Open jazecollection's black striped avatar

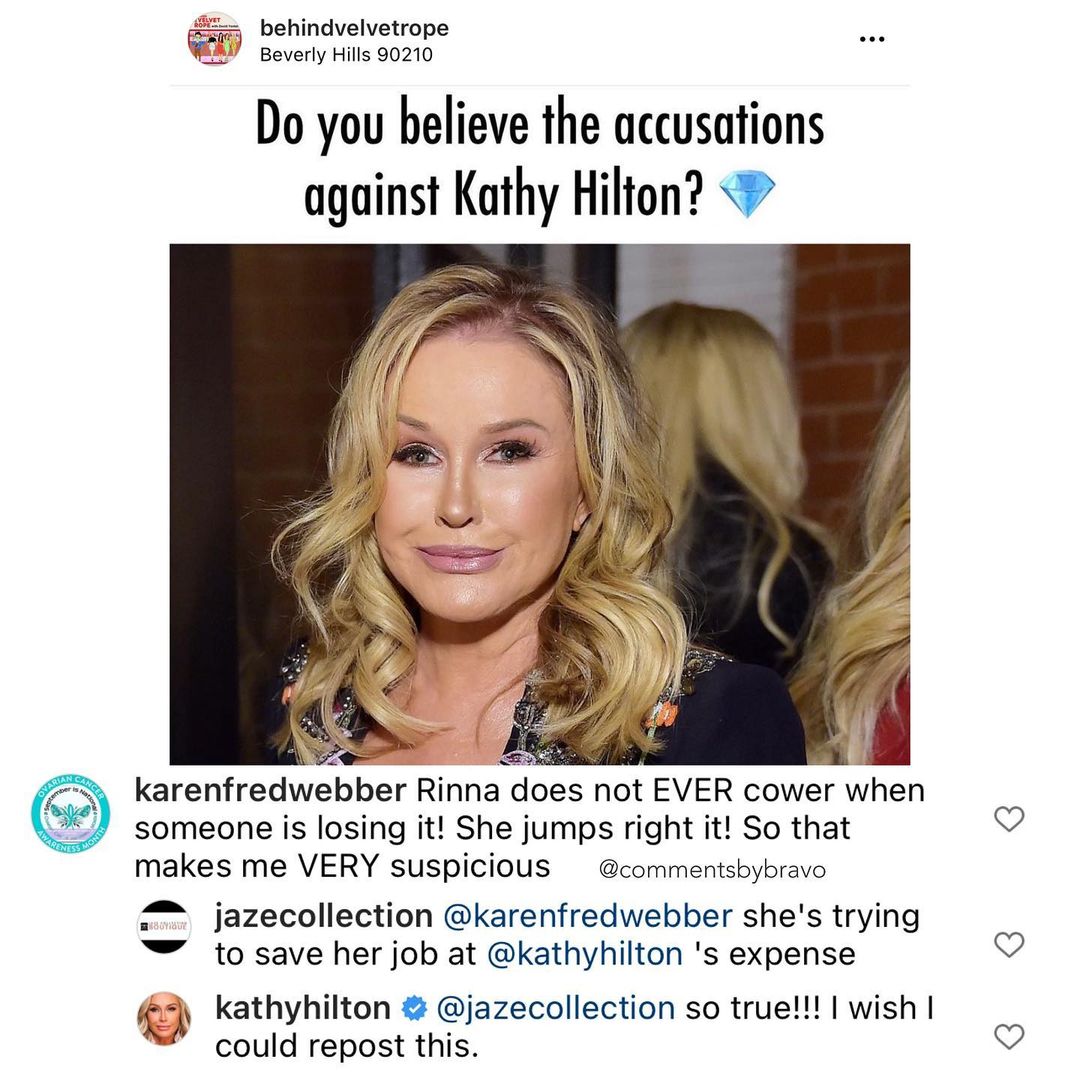point(163,926)
